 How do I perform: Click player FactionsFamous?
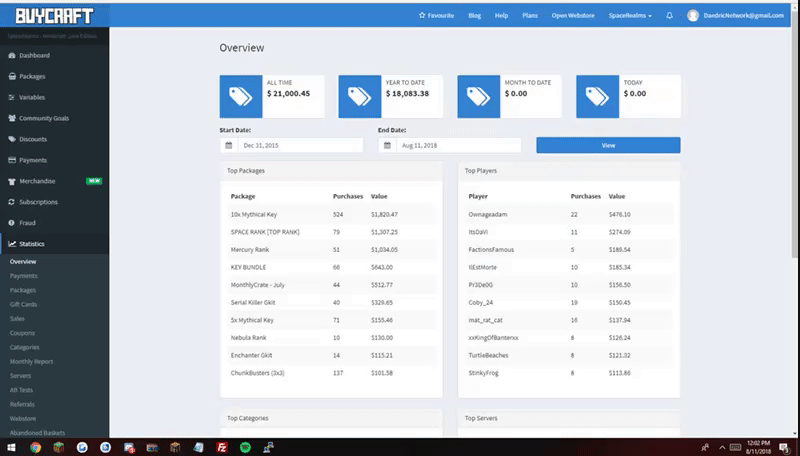click(491, 249)
